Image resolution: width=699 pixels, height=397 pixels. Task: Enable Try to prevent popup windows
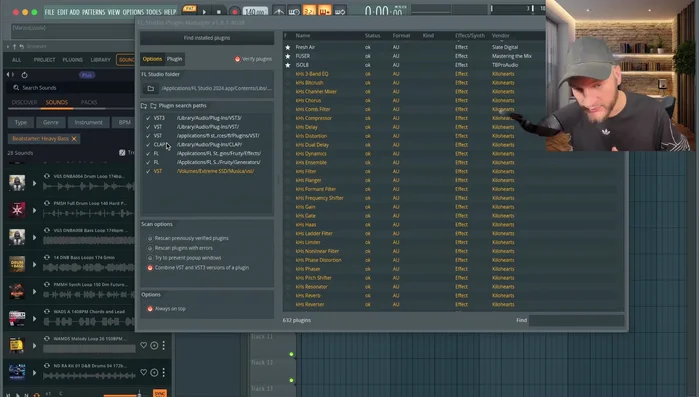pos(150,258)
